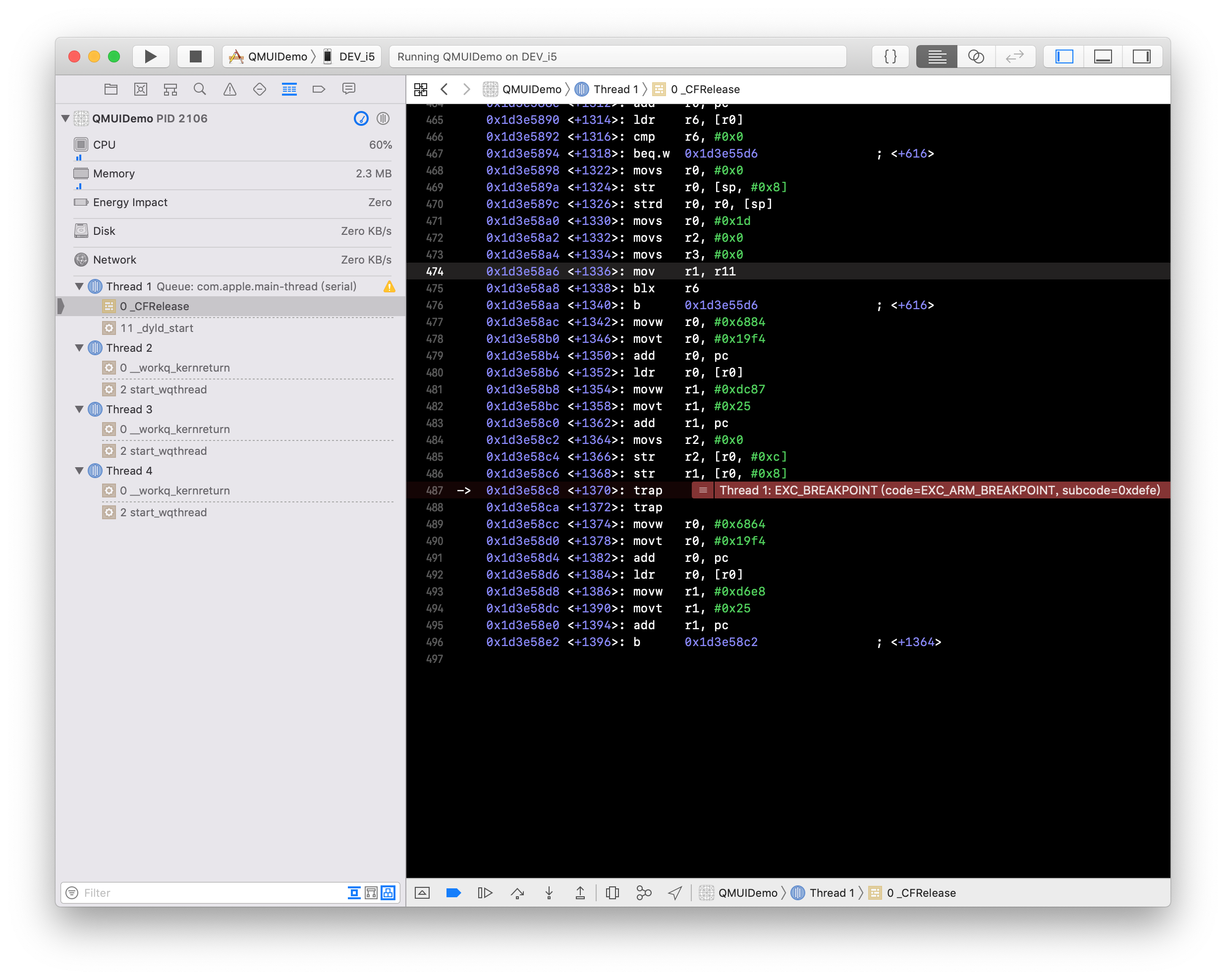Toggle the crashed-threads-only filter button
Viewport: 1226px width, 980px height.
[x=354, y=892]
